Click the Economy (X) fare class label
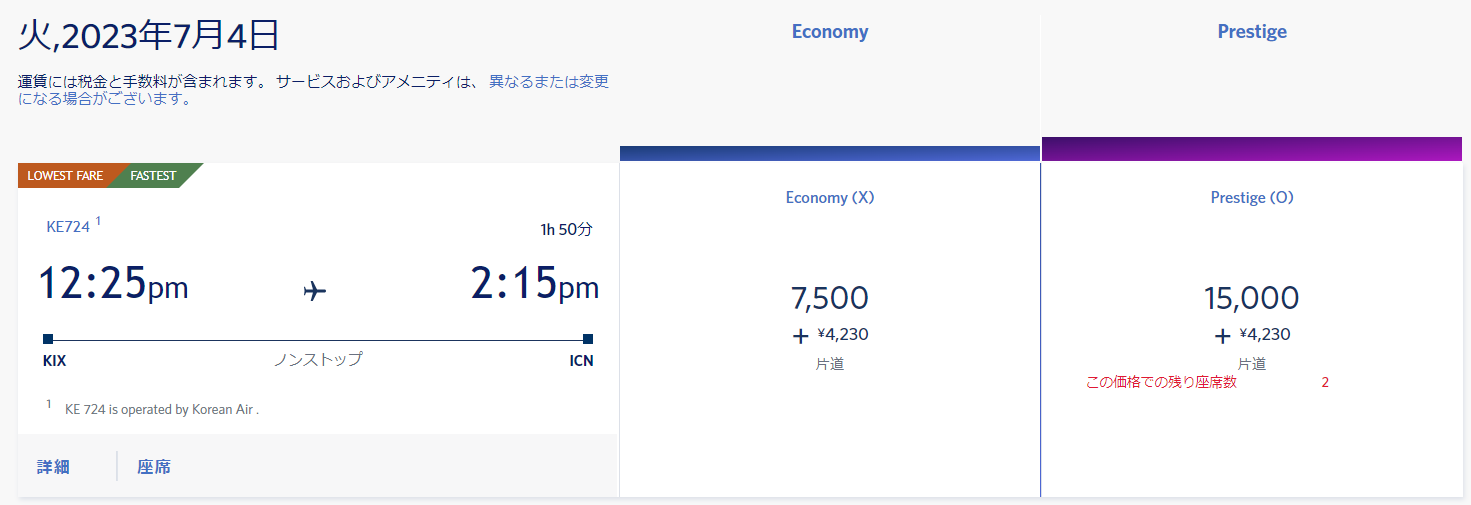1471x505 pixels. click(830, 198)
